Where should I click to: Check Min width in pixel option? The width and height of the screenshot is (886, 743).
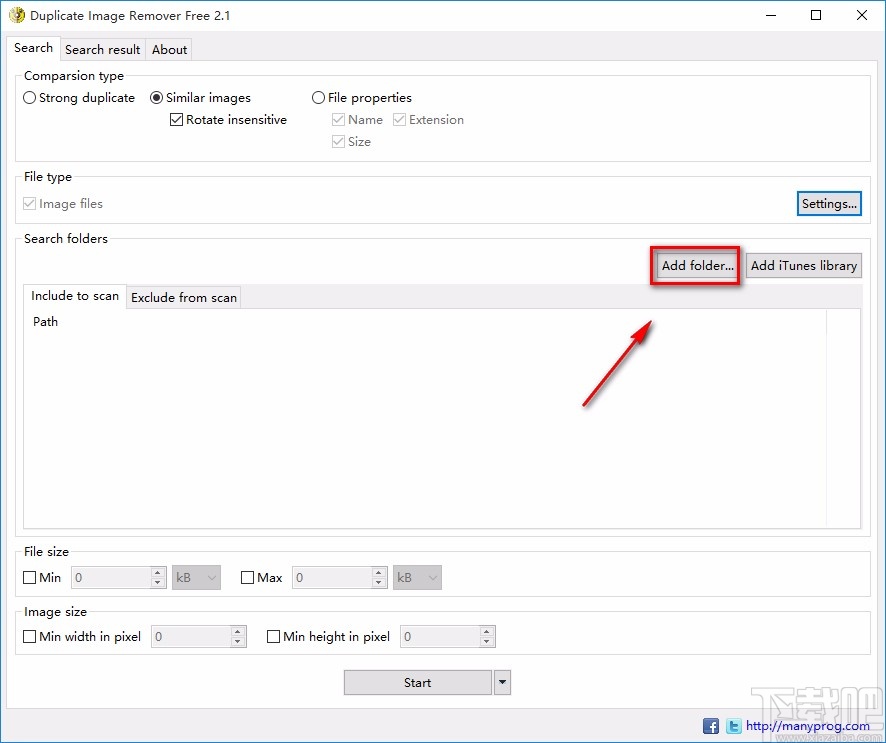click(29, 636)
